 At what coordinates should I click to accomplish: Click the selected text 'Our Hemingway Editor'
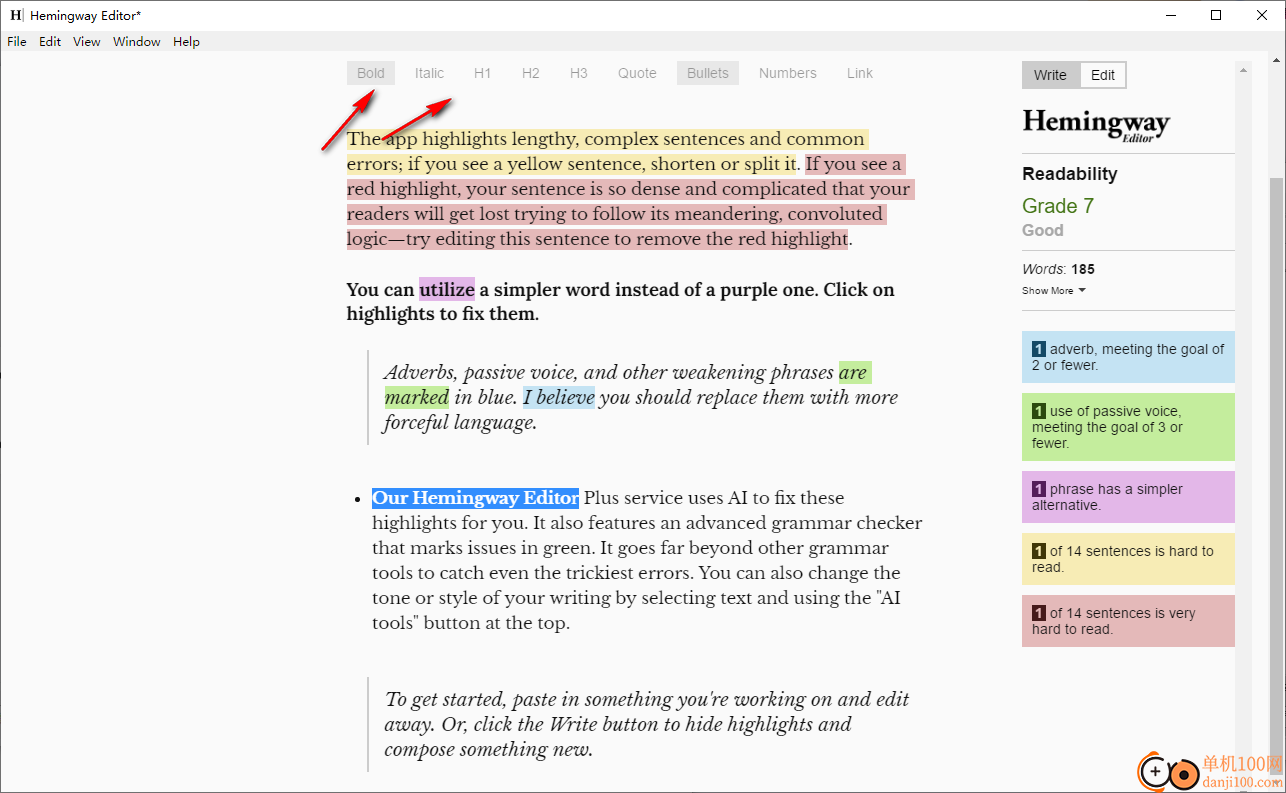point(476,498)
